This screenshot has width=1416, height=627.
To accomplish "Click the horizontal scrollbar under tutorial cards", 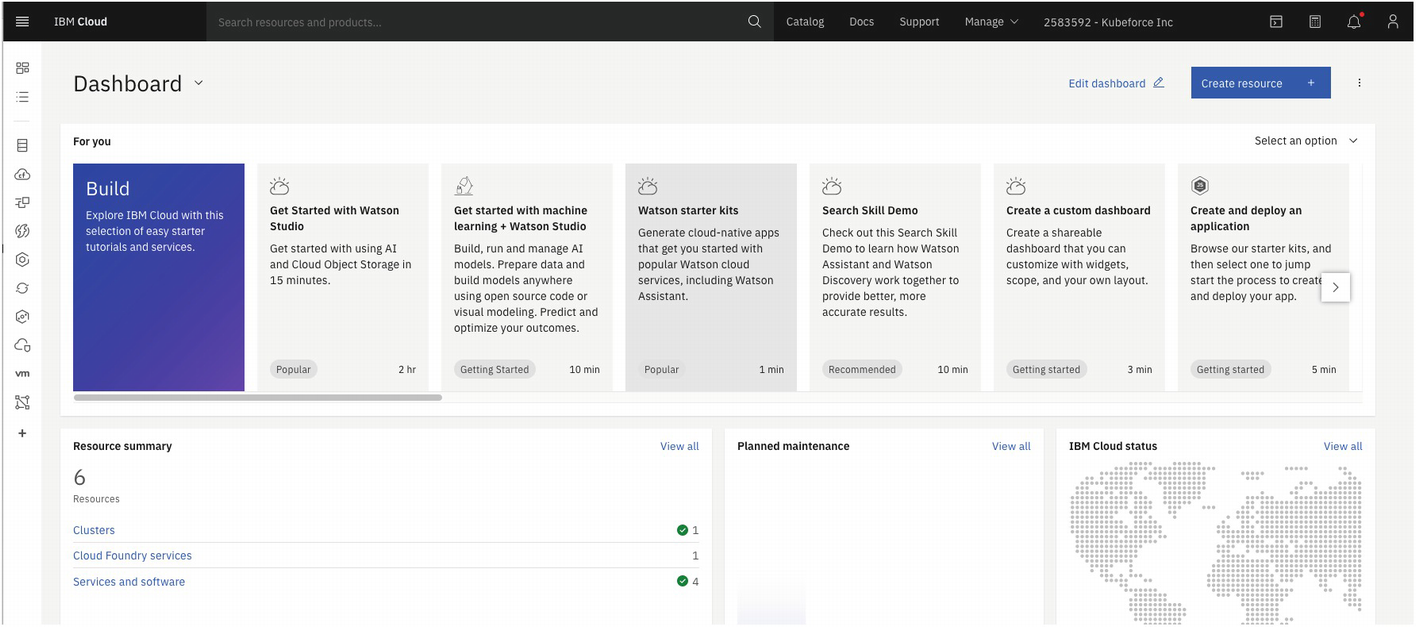I will coord(258,398).
